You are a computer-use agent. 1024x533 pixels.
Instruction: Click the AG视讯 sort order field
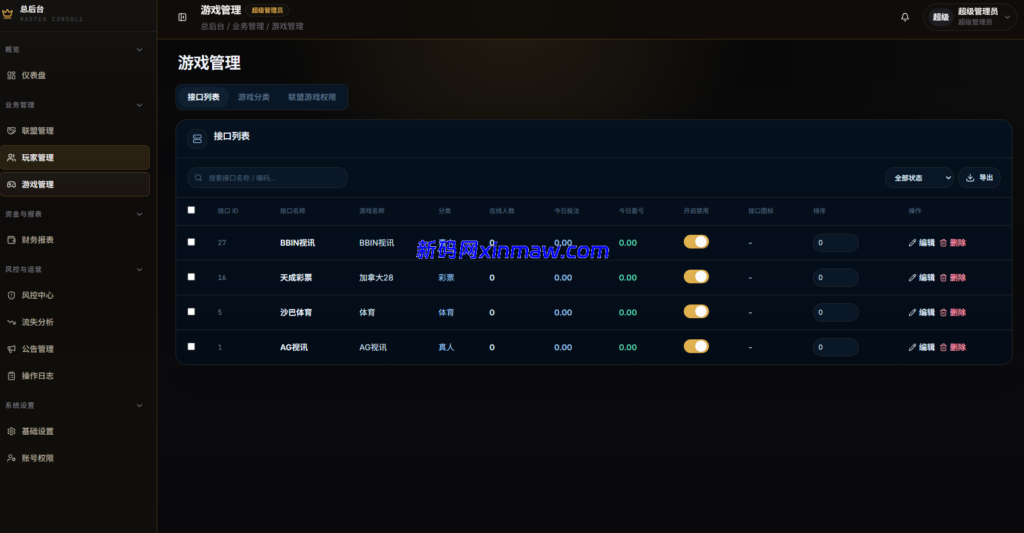(835, 347)
